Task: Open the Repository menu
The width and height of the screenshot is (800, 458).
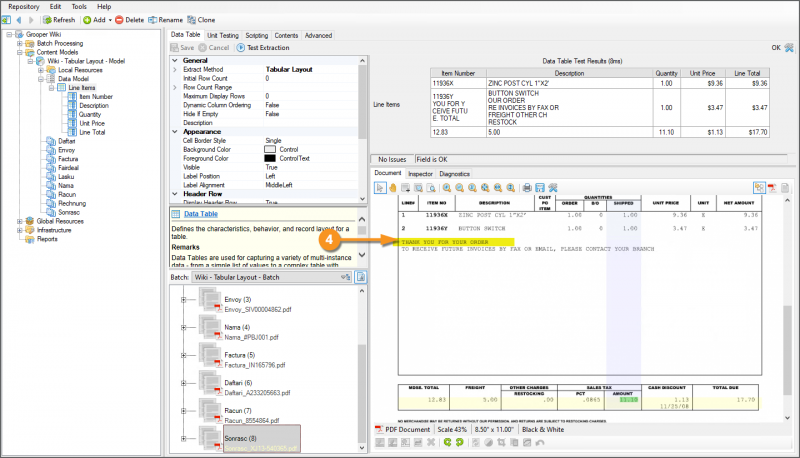Action: [23, 7]
